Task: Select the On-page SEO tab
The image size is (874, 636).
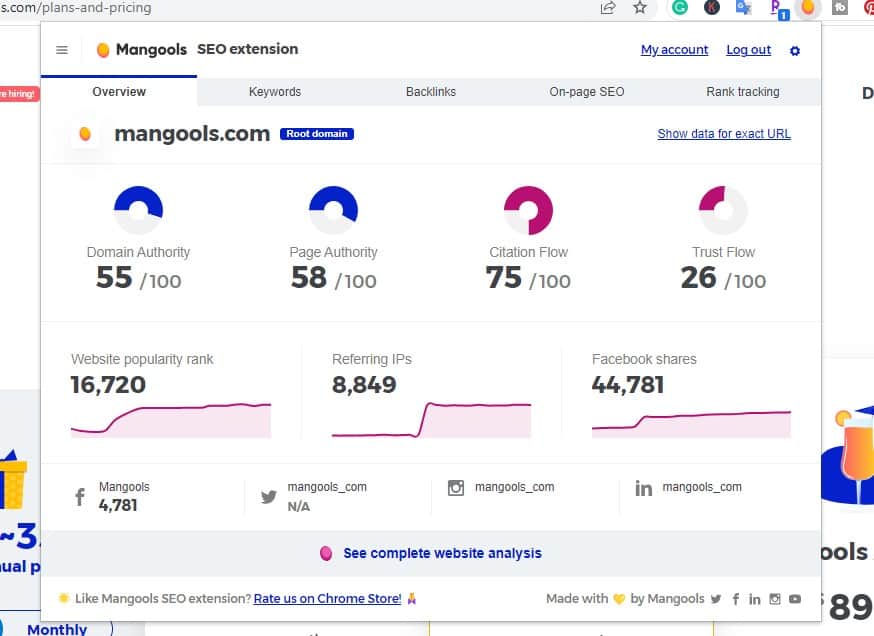Action: click(587, 91)
